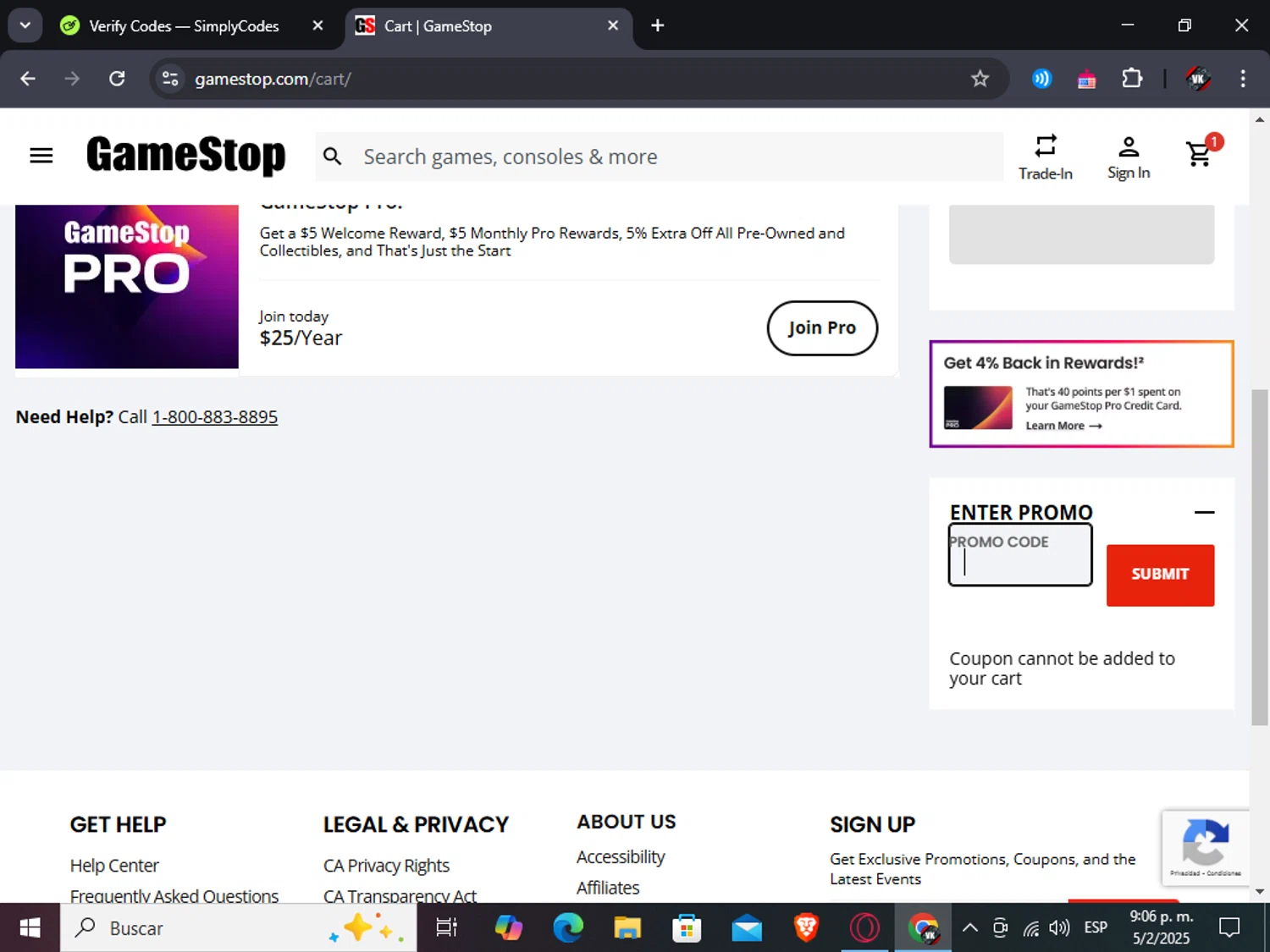The height and width of the screenshot is (952, 1270).
Task: Click the address bar URL
Action: (273, 79)
